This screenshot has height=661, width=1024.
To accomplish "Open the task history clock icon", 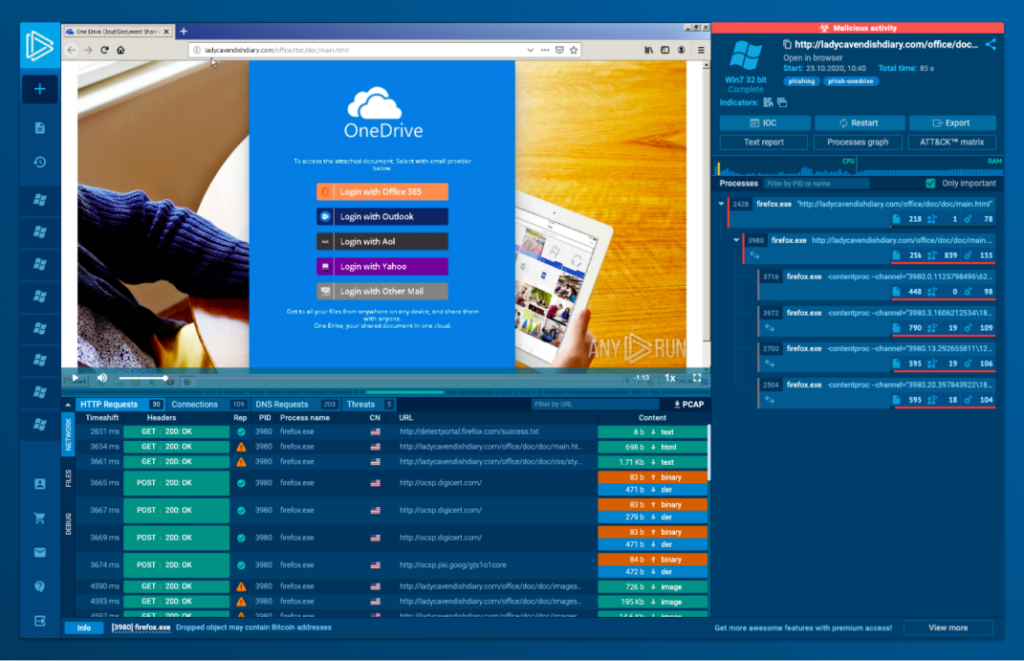I will coord(40,162).
